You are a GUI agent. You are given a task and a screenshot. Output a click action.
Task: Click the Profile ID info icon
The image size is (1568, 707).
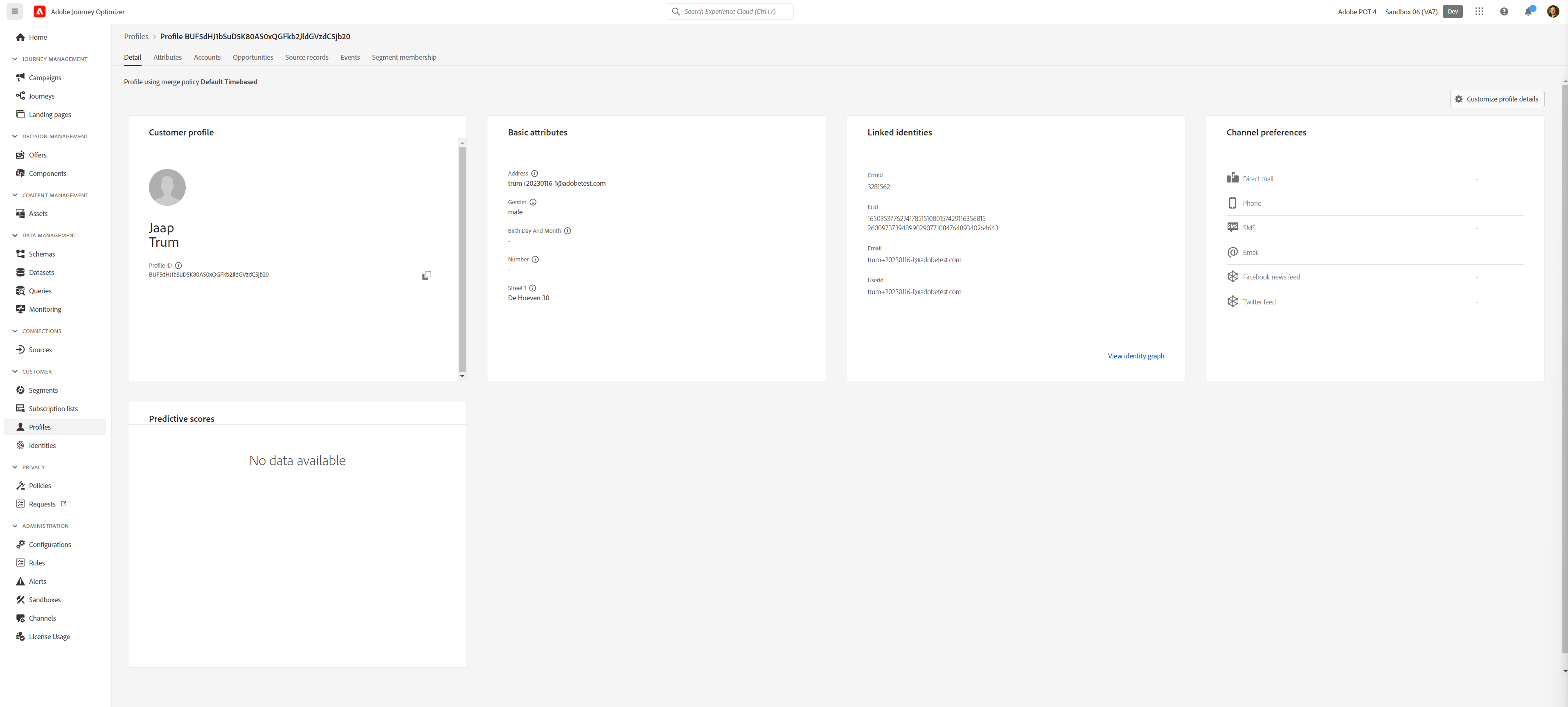point(178,265)
